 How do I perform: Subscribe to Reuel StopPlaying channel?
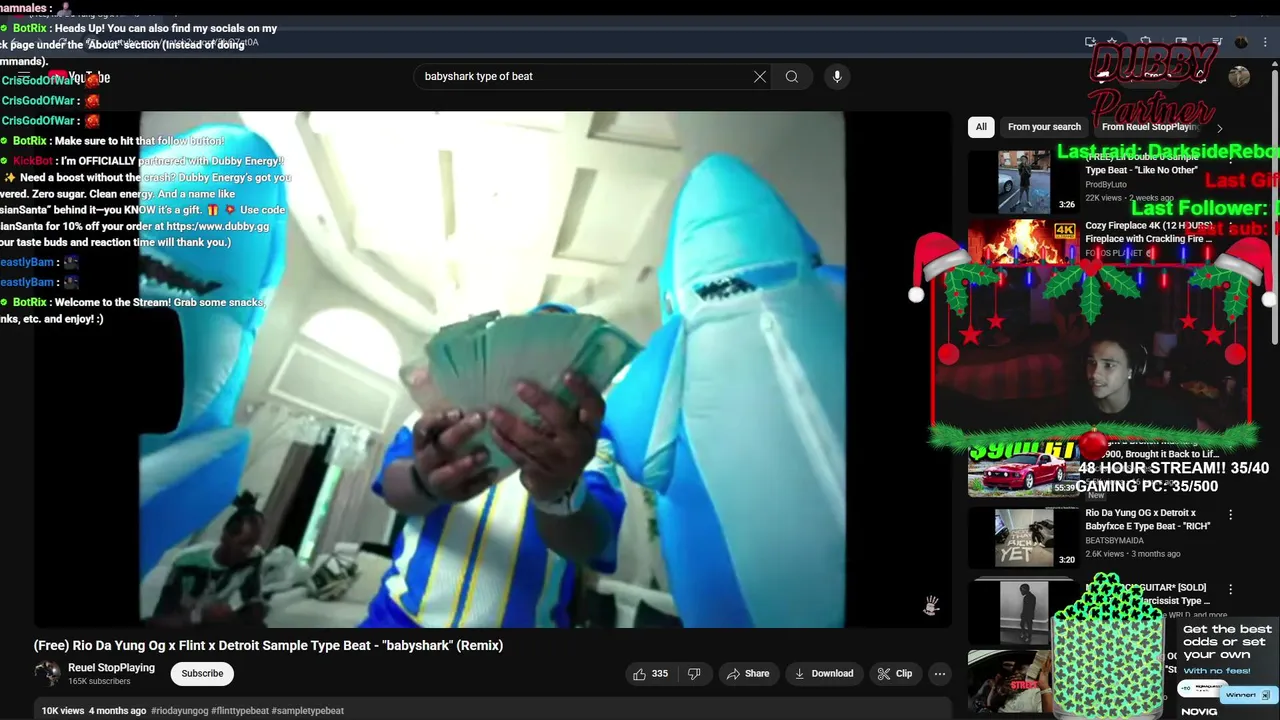202,674
